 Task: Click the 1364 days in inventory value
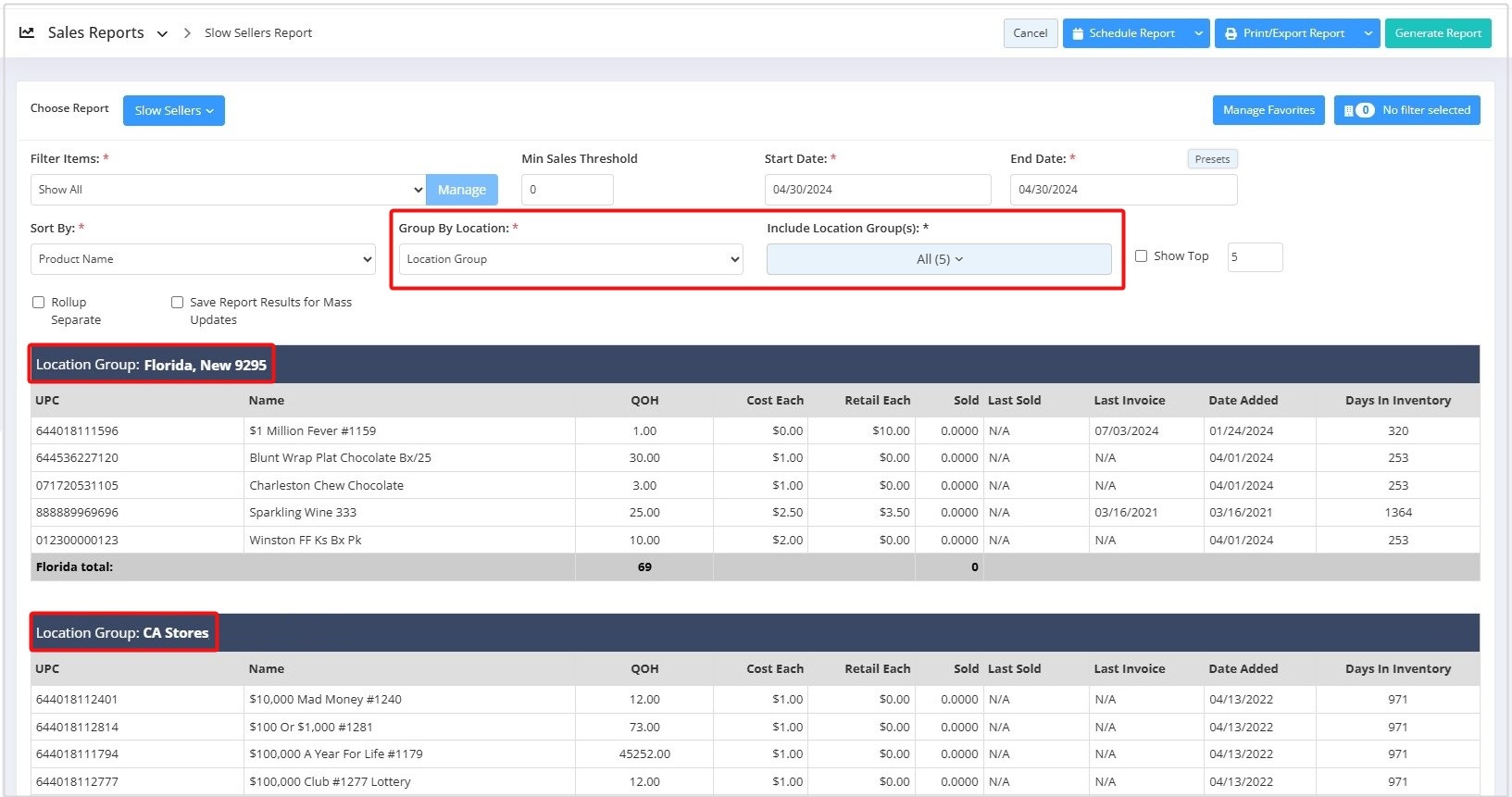[1398, 513]
